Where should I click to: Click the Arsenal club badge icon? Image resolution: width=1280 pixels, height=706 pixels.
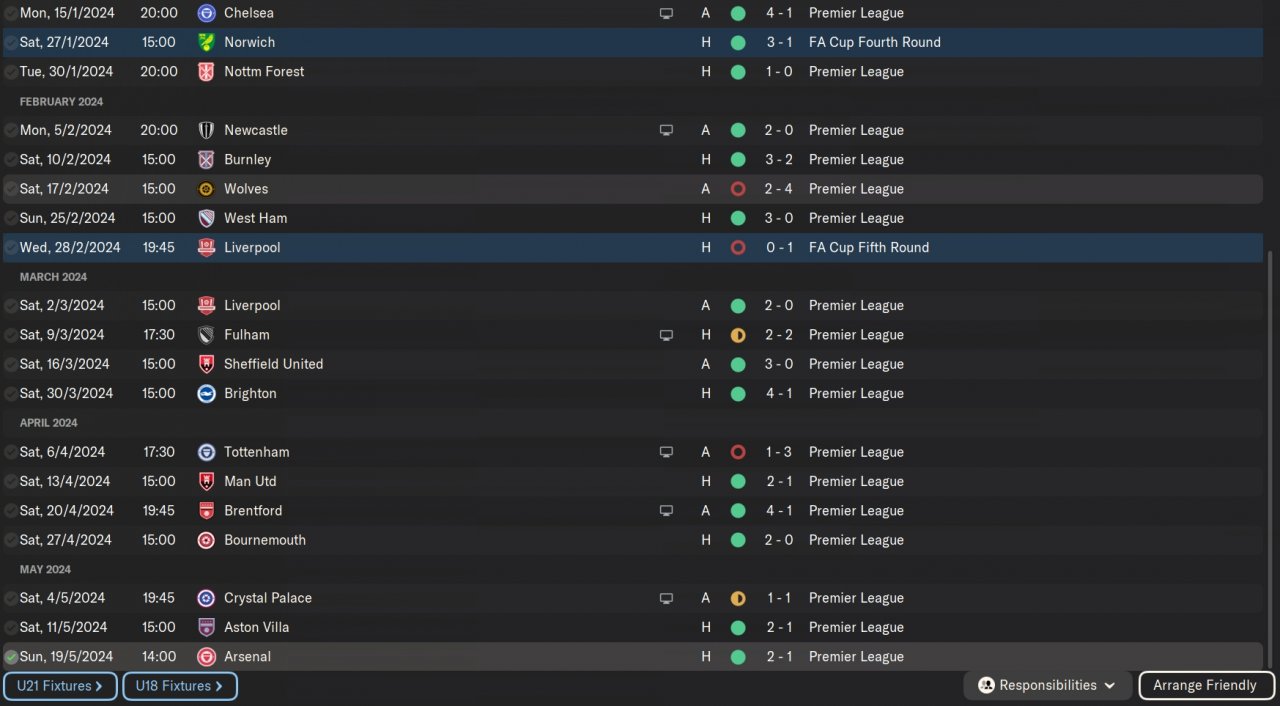pyautogui.click(x=206, y=657)
